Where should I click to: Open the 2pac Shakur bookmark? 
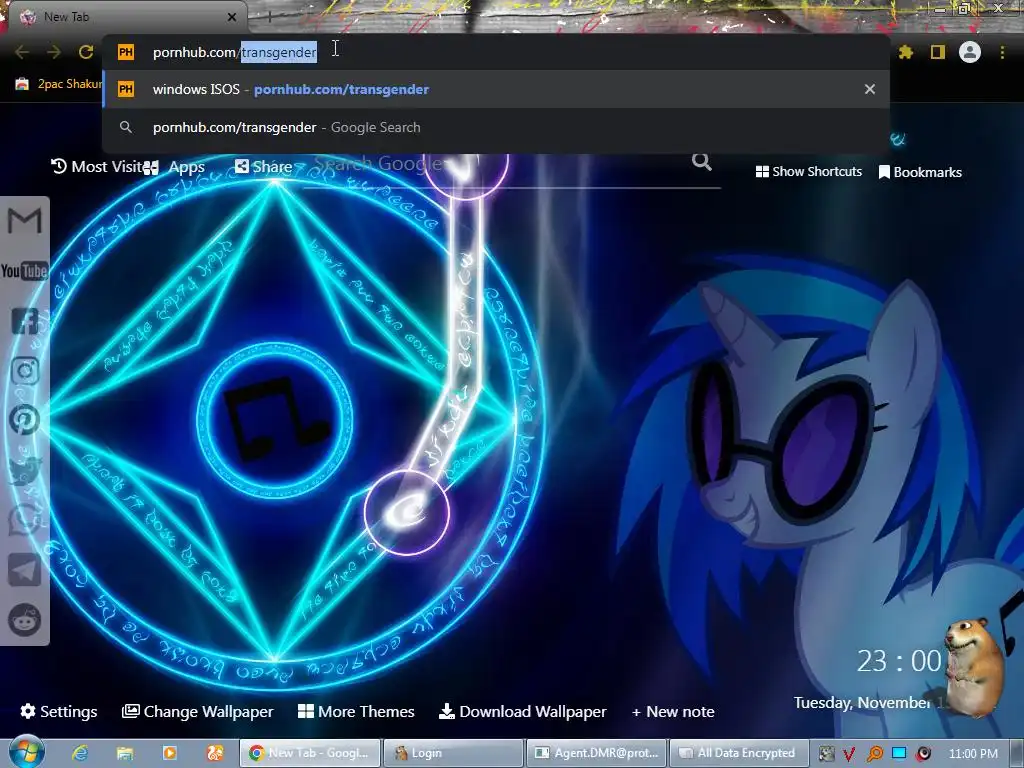click(x=59, y=84)
